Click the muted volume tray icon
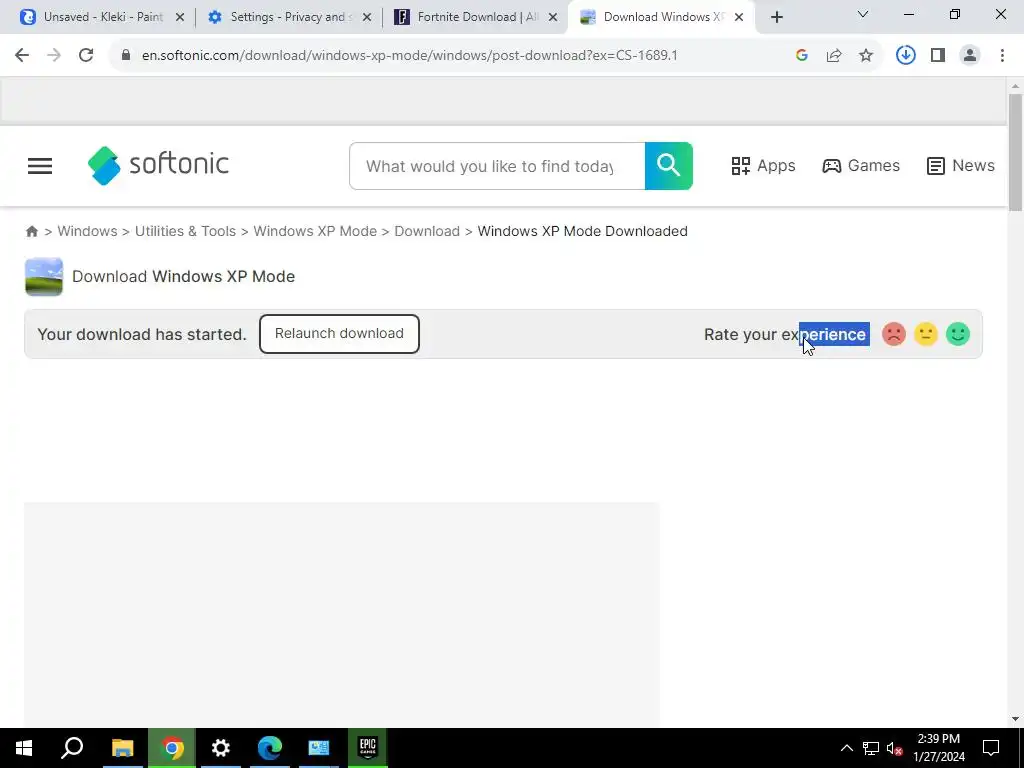This screenshot has width=1024, height=768. (895, 748)
